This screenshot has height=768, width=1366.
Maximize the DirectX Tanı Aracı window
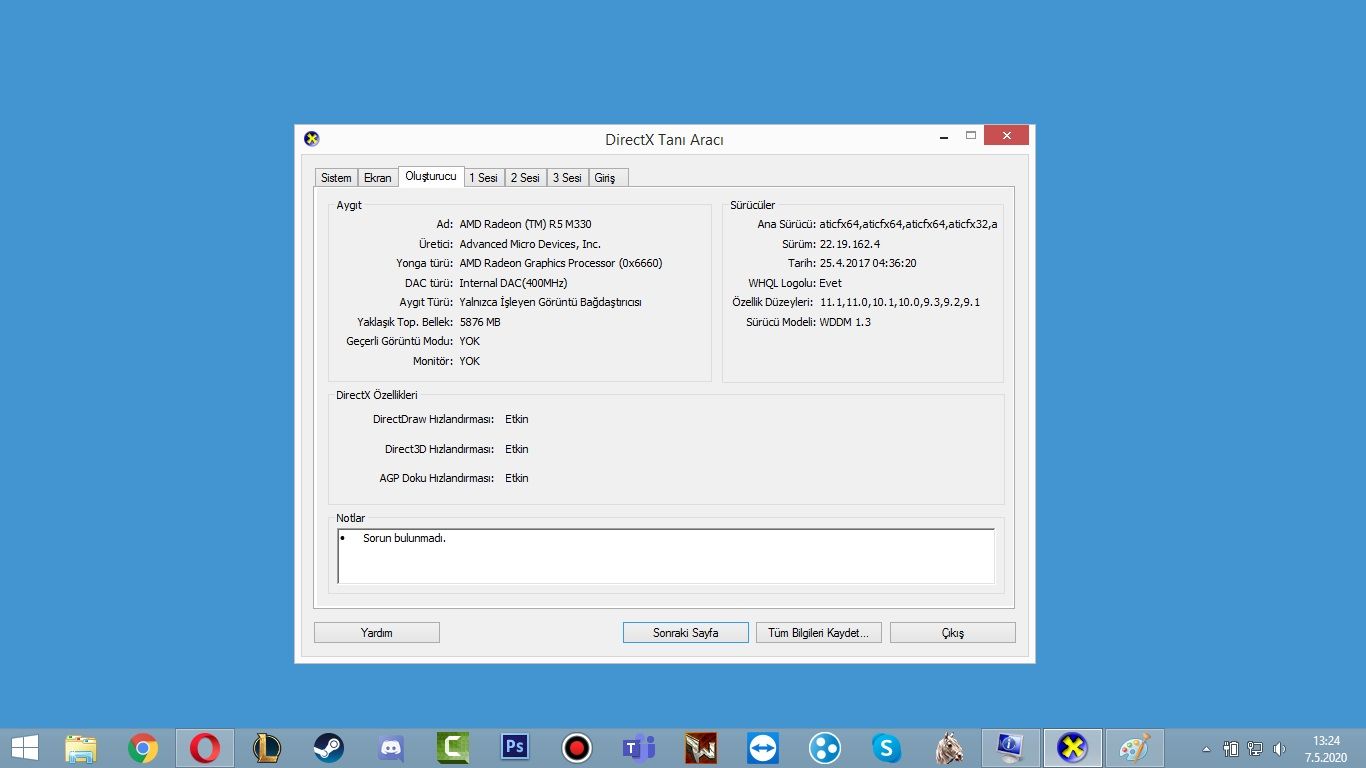point(970,136)
